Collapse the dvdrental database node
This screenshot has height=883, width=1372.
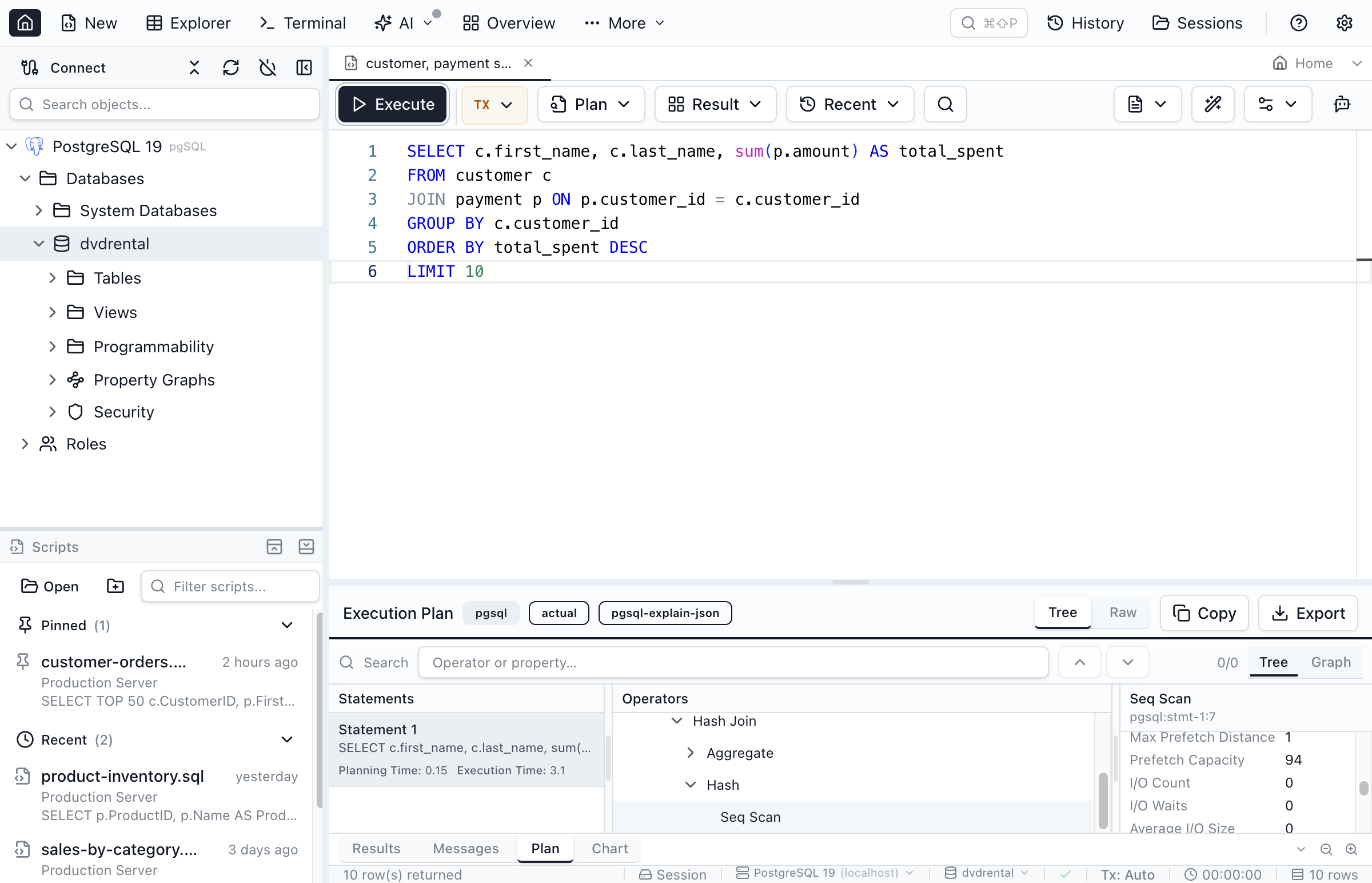[x=38, y=244]
